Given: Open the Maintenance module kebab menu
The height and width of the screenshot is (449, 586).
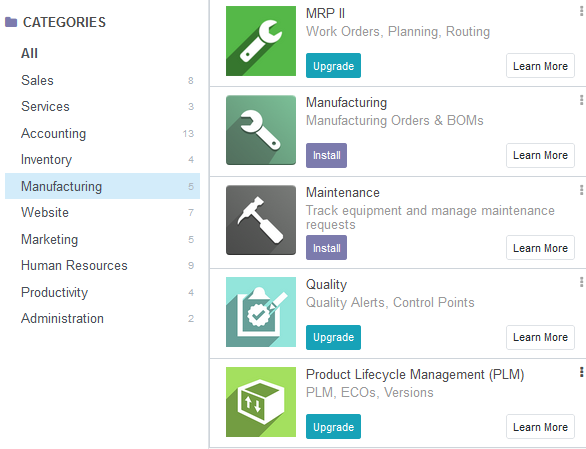Looking at the screenshot, I should pyautogui.click(x=582, y=190).
